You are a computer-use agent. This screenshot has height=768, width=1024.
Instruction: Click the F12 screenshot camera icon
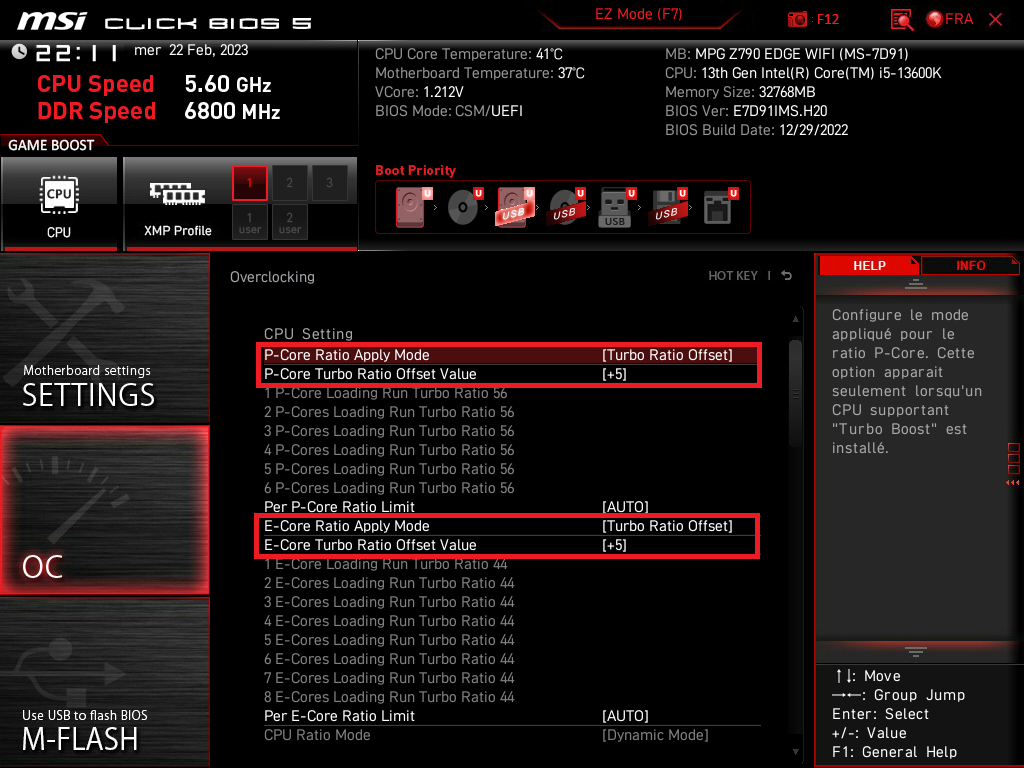[x=797, y=19]
